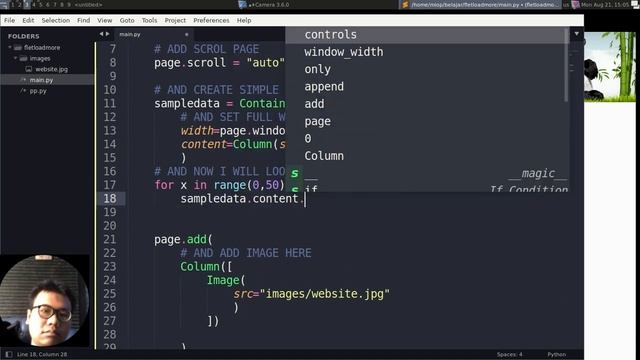Click the Camera 3.6.0 window title

pyautogui.click(x=269, y=4)
